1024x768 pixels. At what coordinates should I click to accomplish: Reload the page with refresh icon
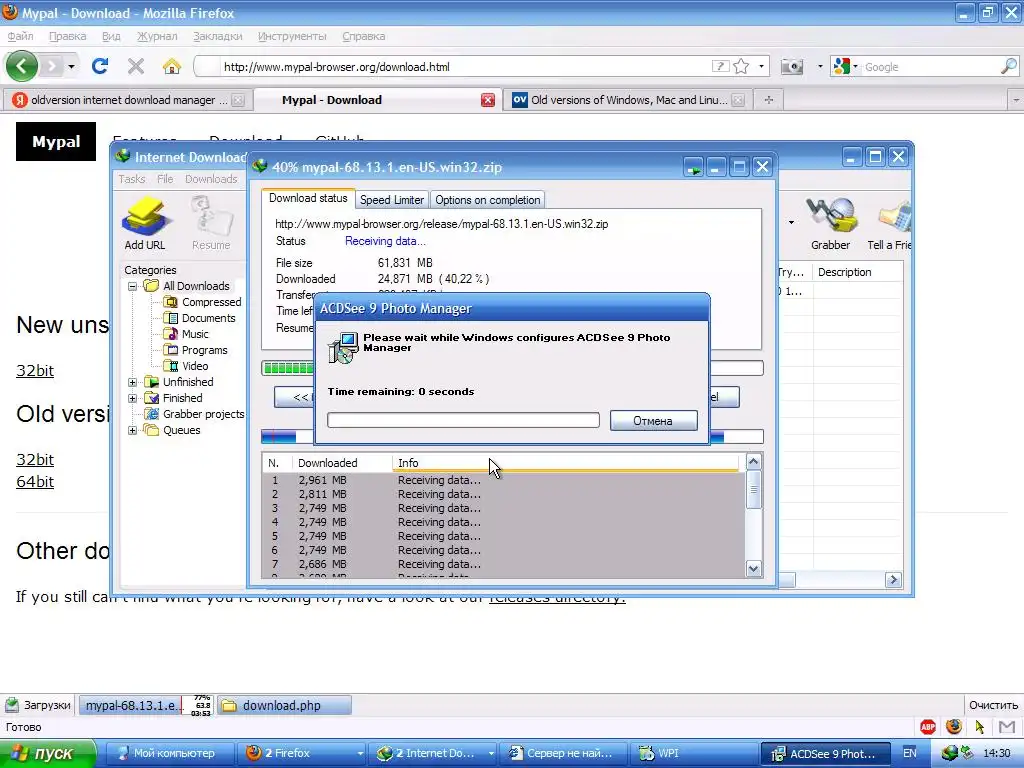point(100,66)
